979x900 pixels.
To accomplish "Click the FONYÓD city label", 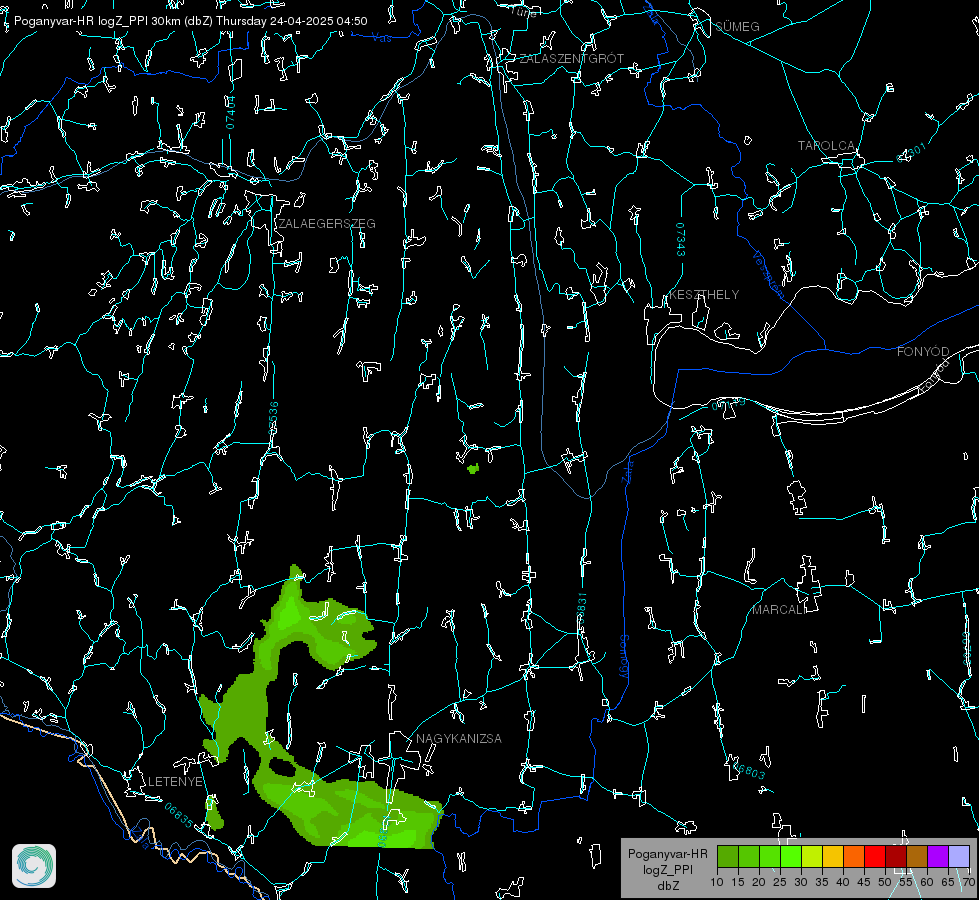I will [x=923, y=352].
